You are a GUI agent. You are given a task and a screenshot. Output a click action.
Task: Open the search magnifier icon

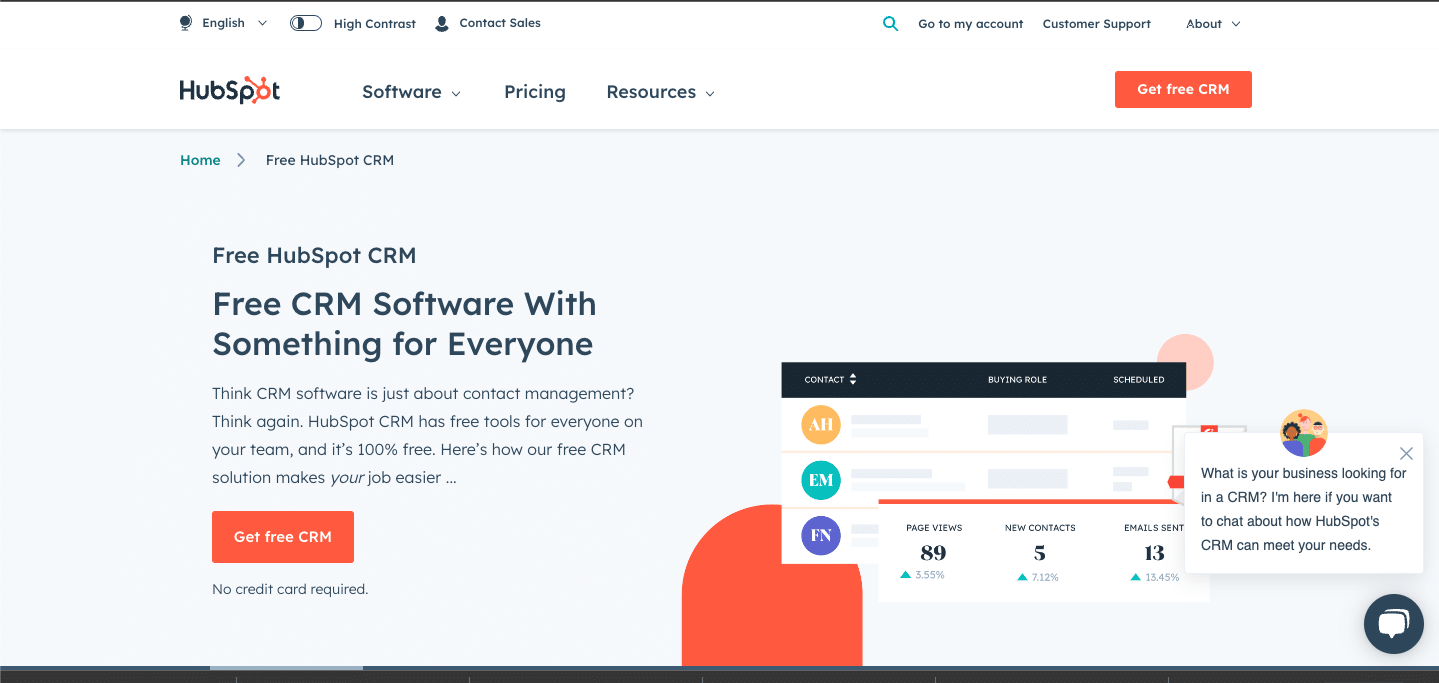[x=890, y=24]
